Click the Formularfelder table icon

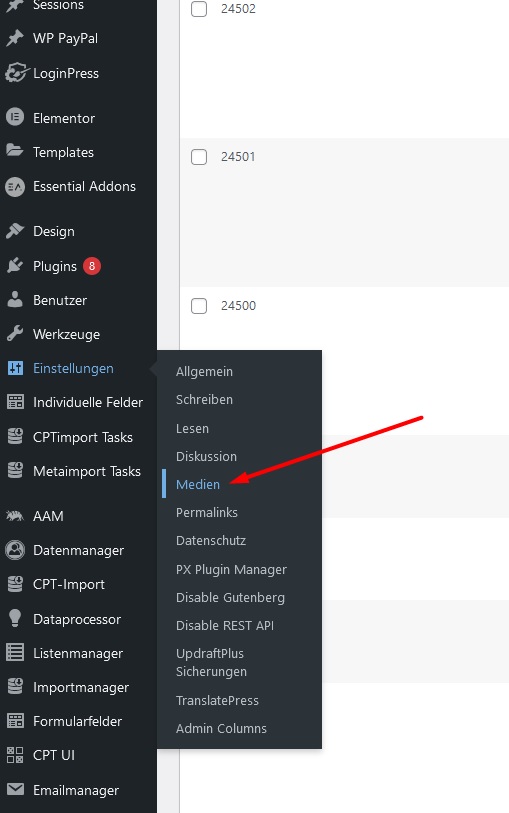coord(15,721)
